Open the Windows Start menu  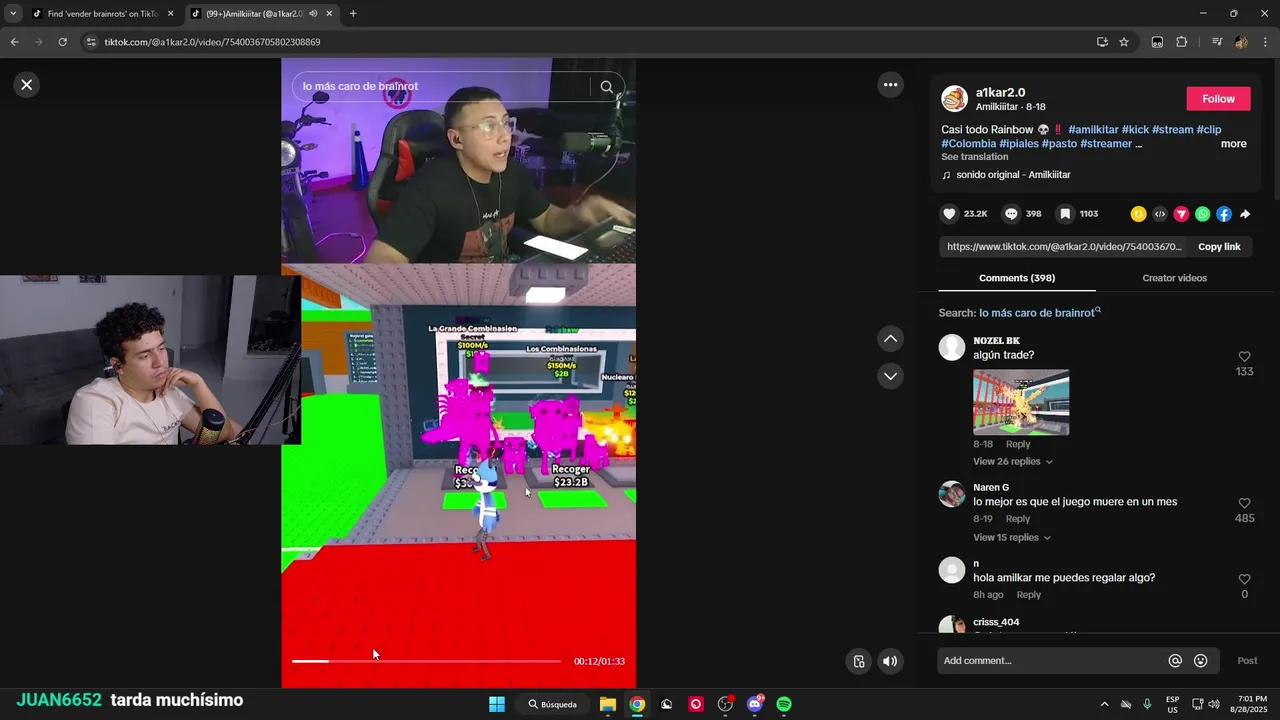click(x=497, y=704)
